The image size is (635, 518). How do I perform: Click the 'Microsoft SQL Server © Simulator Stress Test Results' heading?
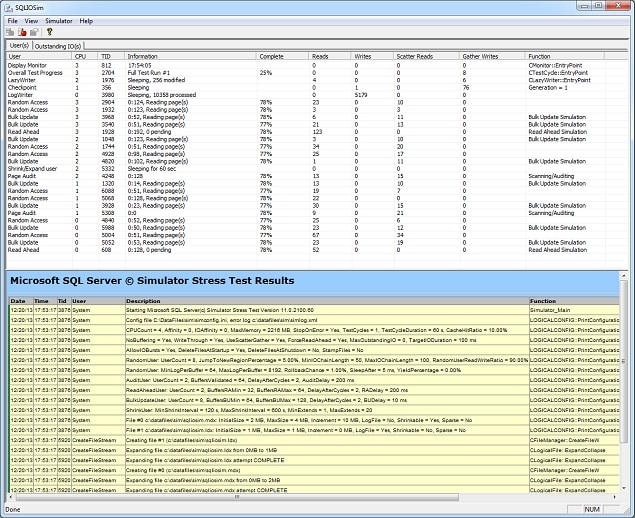152,280
